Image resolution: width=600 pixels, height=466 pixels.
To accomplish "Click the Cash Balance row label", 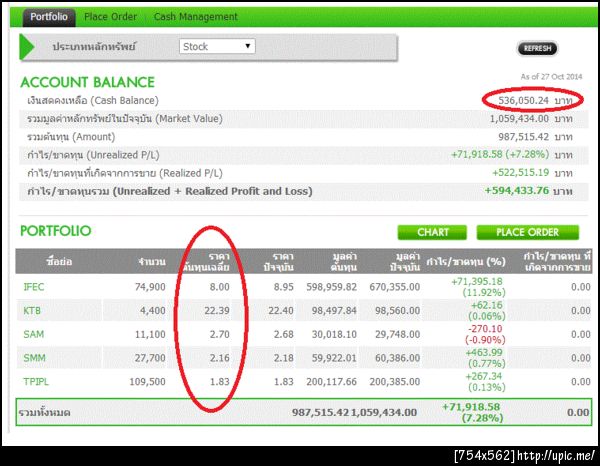I will [93, 101].
